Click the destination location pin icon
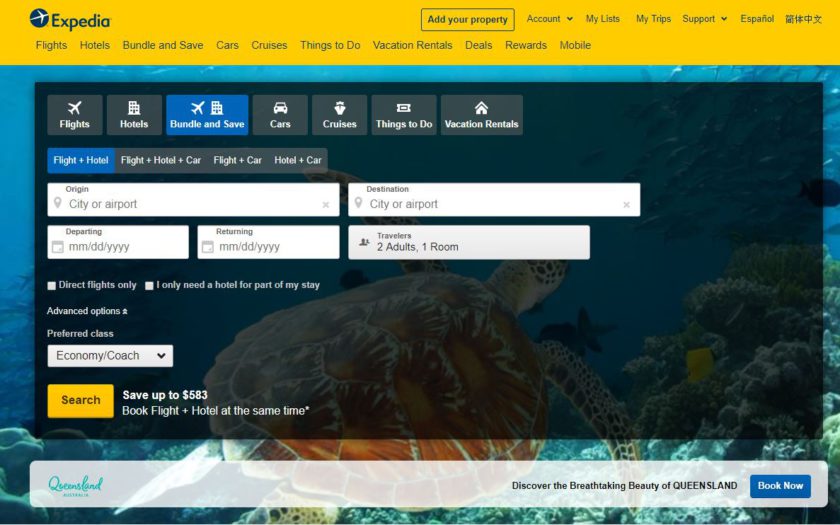Viewport: 840px width, 525px height. (358, 203)
